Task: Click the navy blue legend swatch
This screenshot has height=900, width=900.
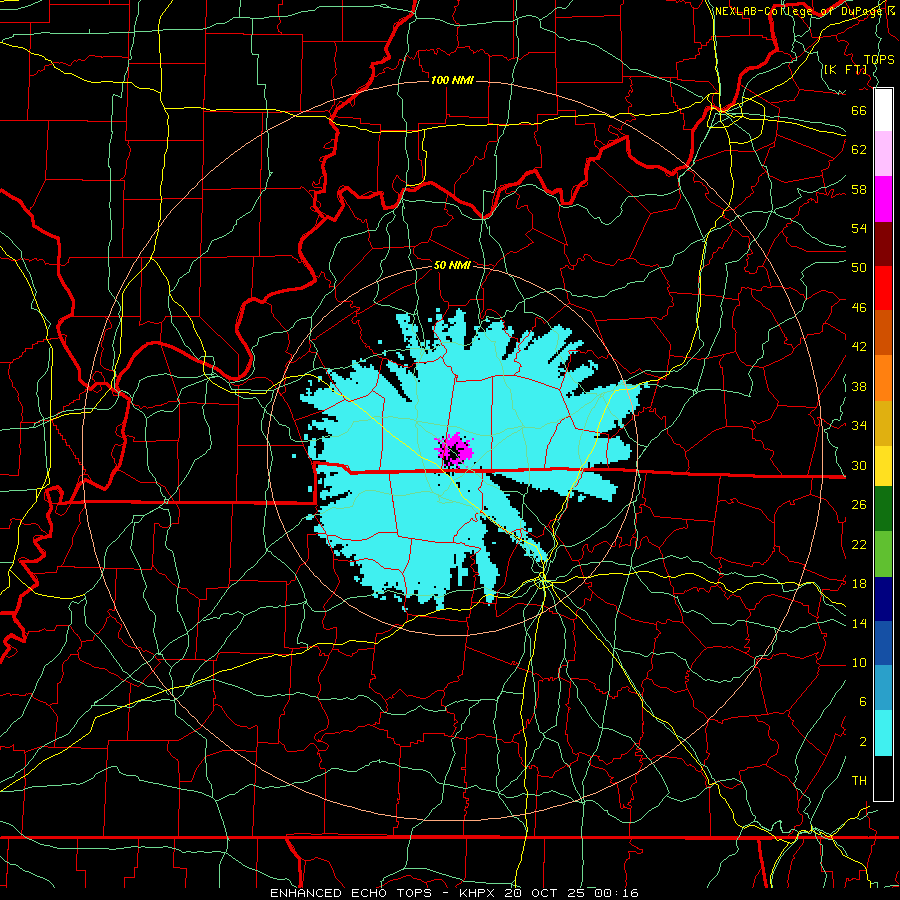Action: tap(883, 599)
